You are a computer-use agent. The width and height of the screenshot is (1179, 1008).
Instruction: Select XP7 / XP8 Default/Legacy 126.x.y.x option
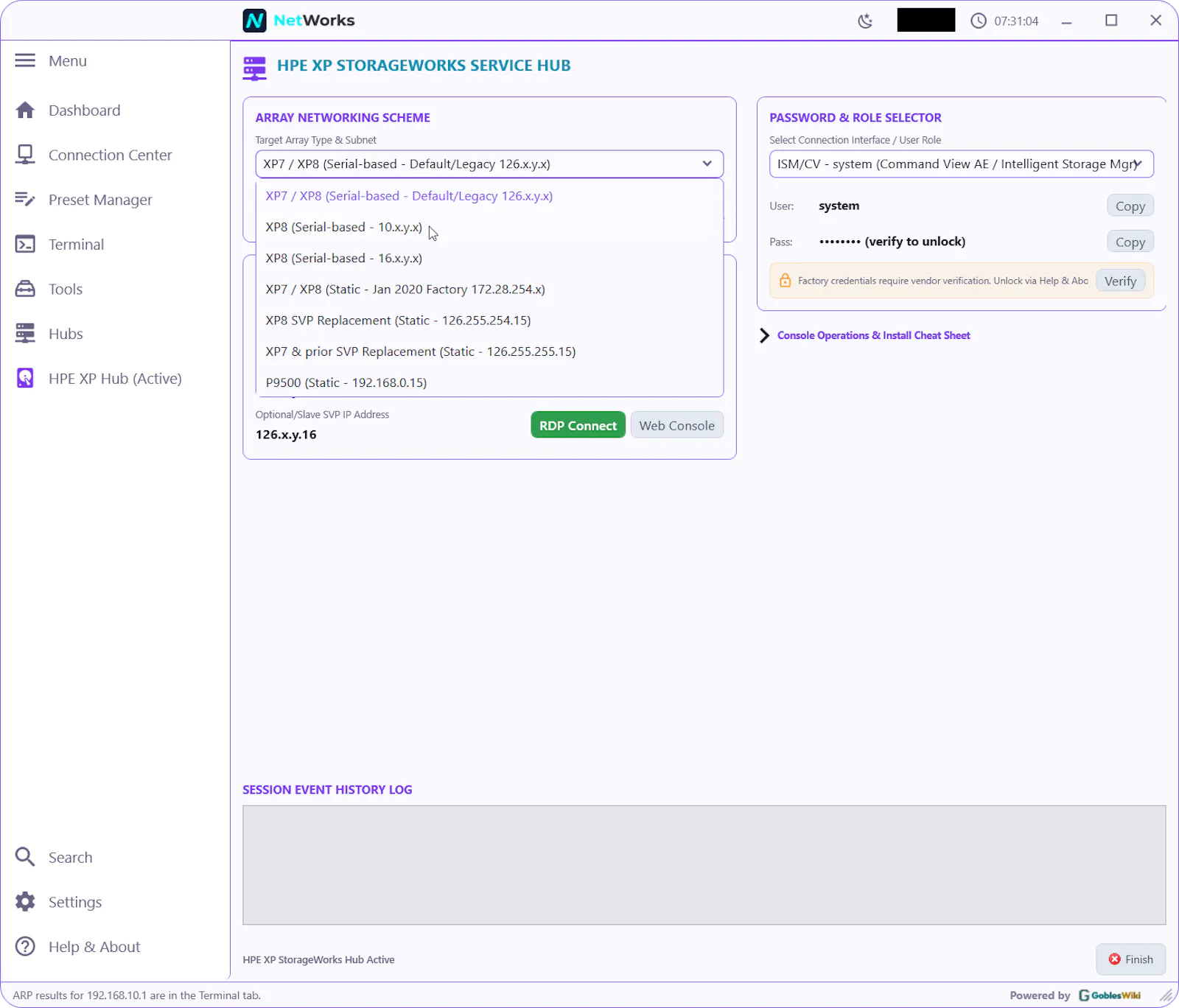(489, 196)
